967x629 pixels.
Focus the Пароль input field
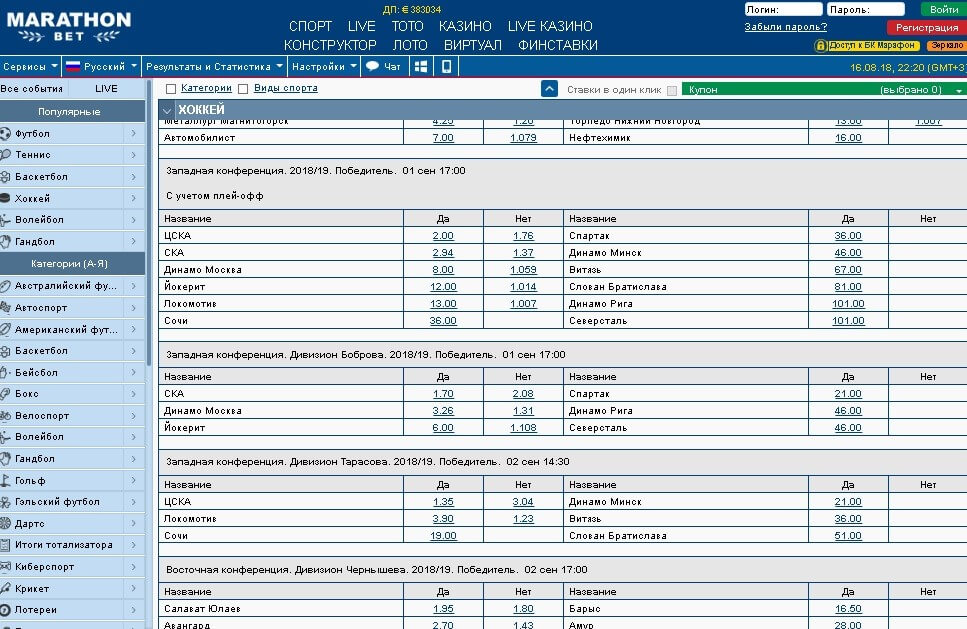pos(866,9)
